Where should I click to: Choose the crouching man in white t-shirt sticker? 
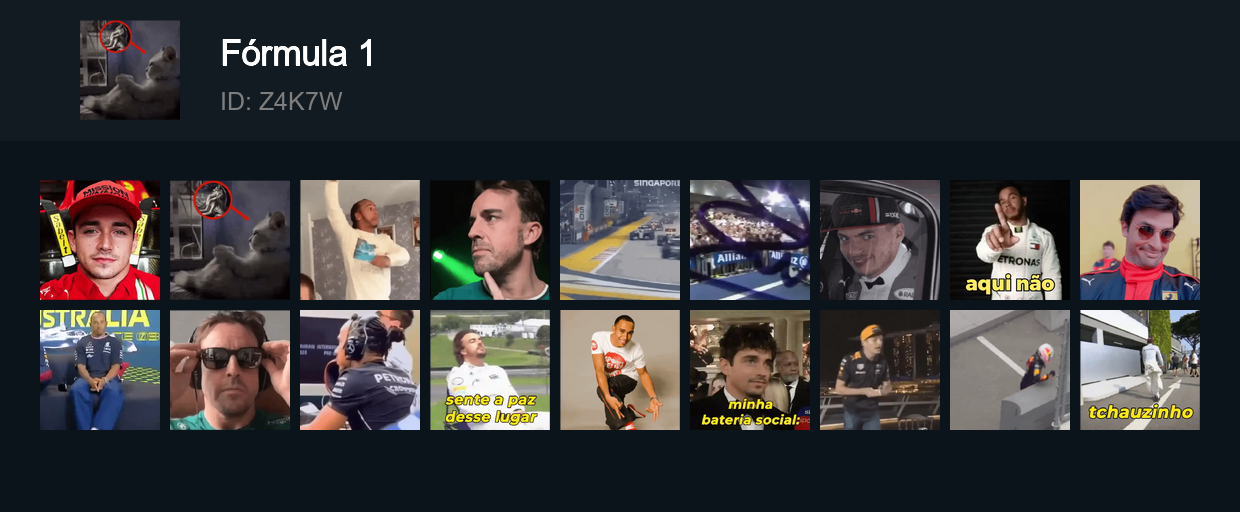click(x=620, y=370)
